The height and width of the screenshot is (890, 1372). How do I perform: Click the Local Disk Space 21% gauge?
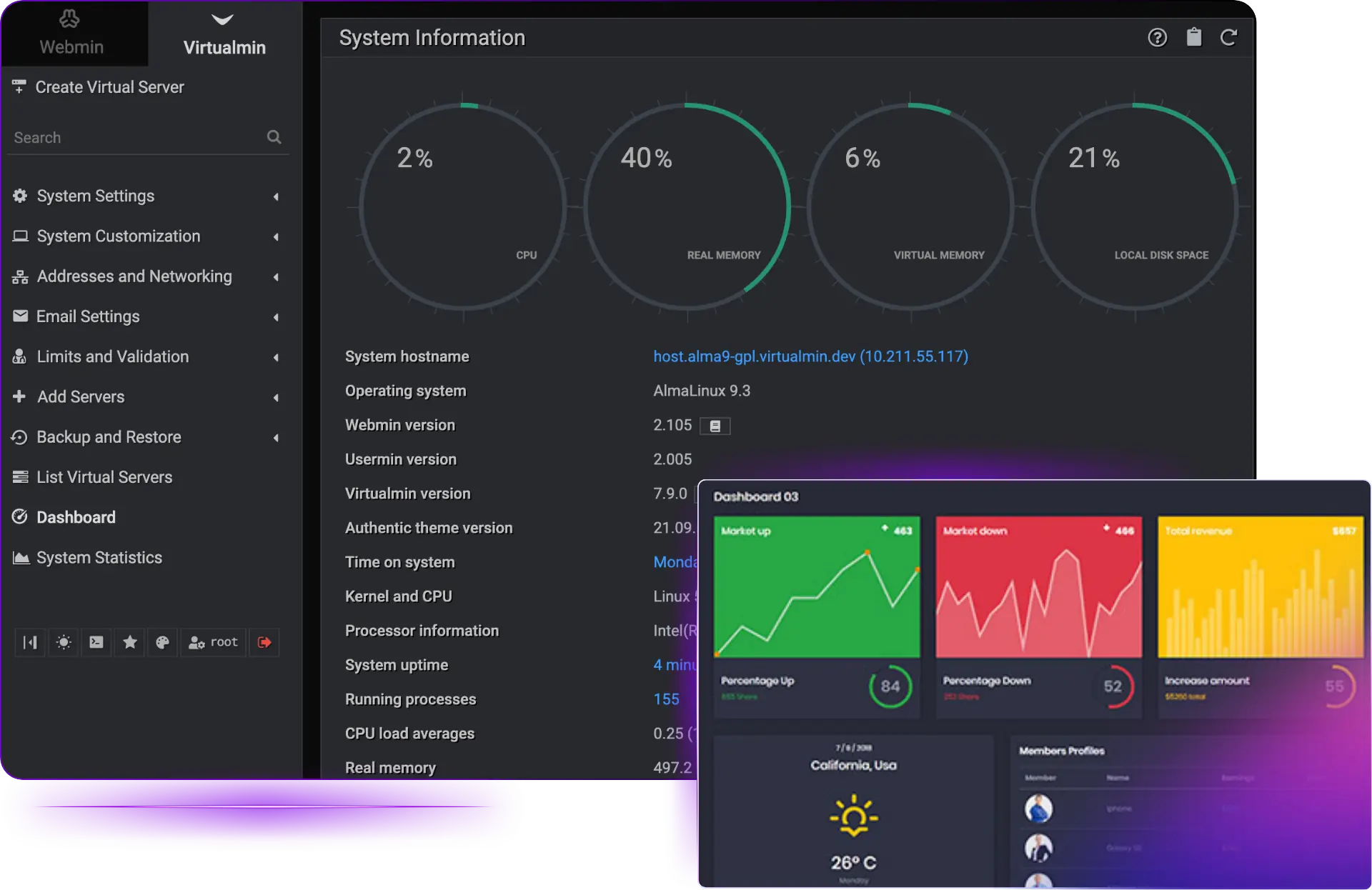point(1135,207)
